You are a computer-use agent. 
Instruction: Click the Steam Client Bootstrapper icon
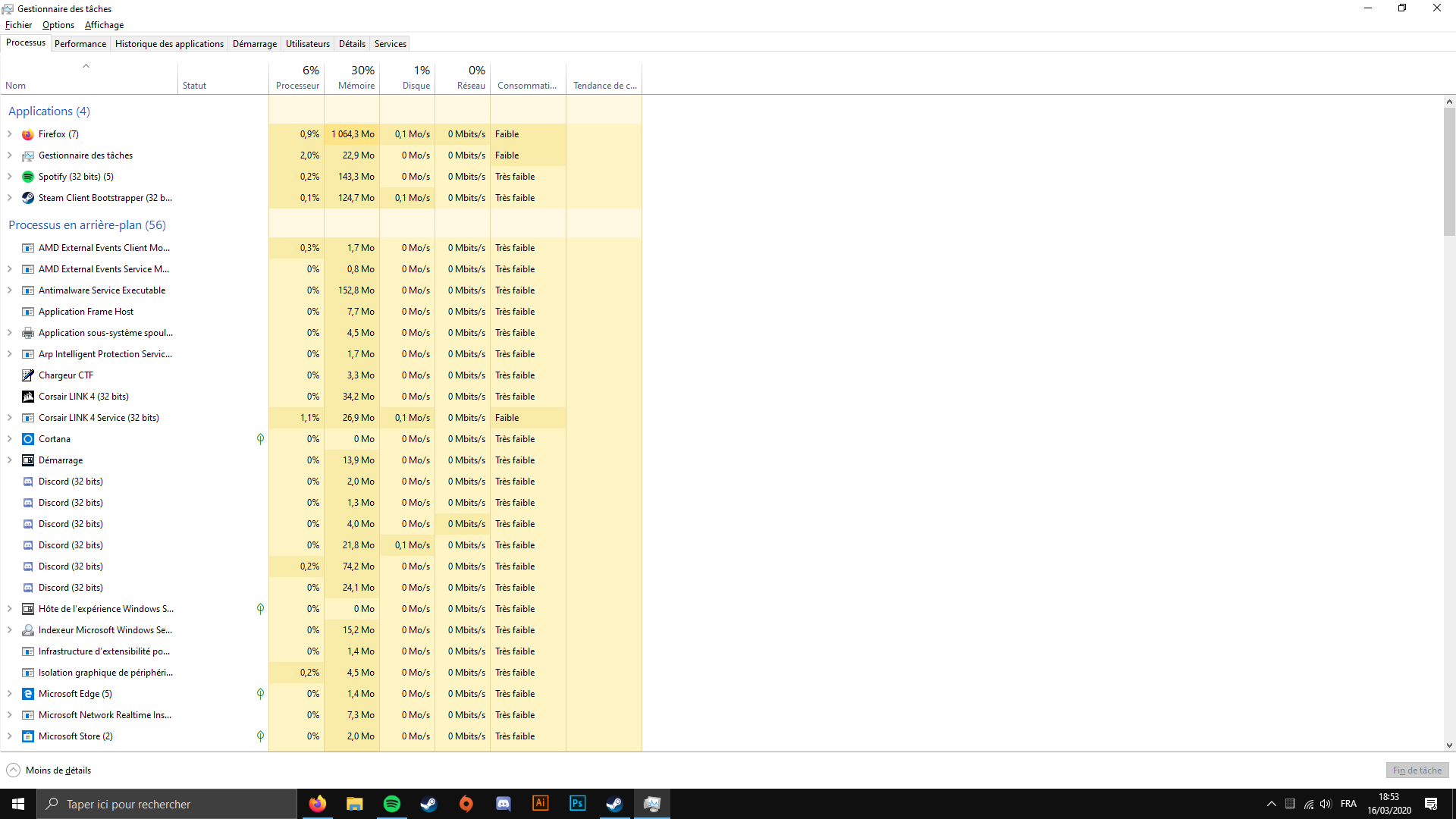28,198
